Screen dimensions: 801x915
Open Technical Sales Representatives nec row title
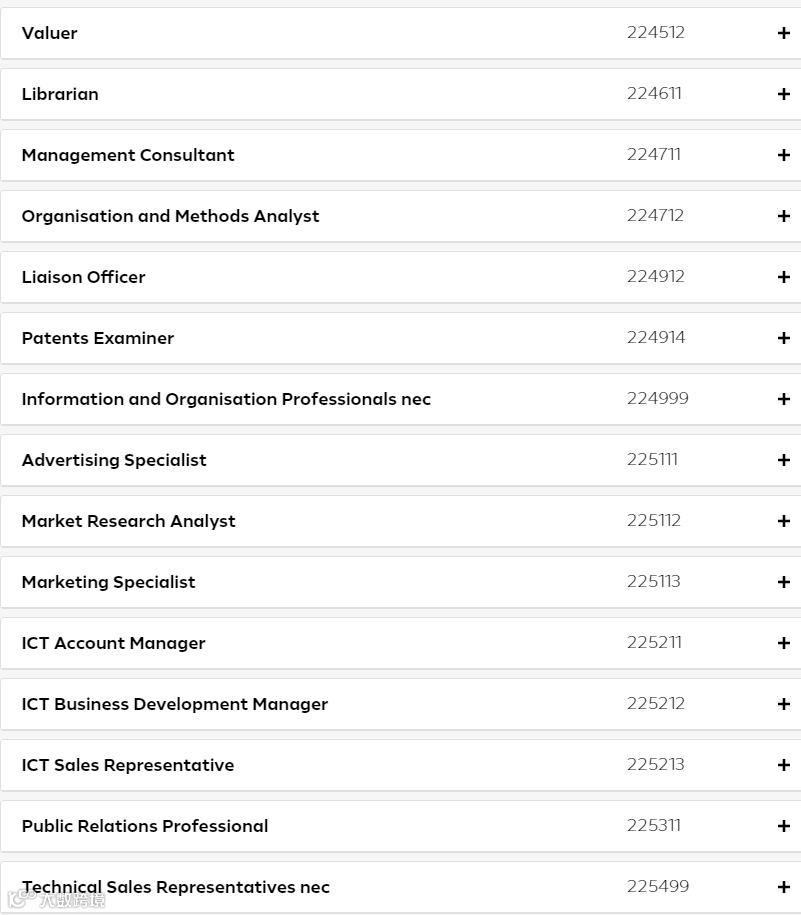point(176,887)
